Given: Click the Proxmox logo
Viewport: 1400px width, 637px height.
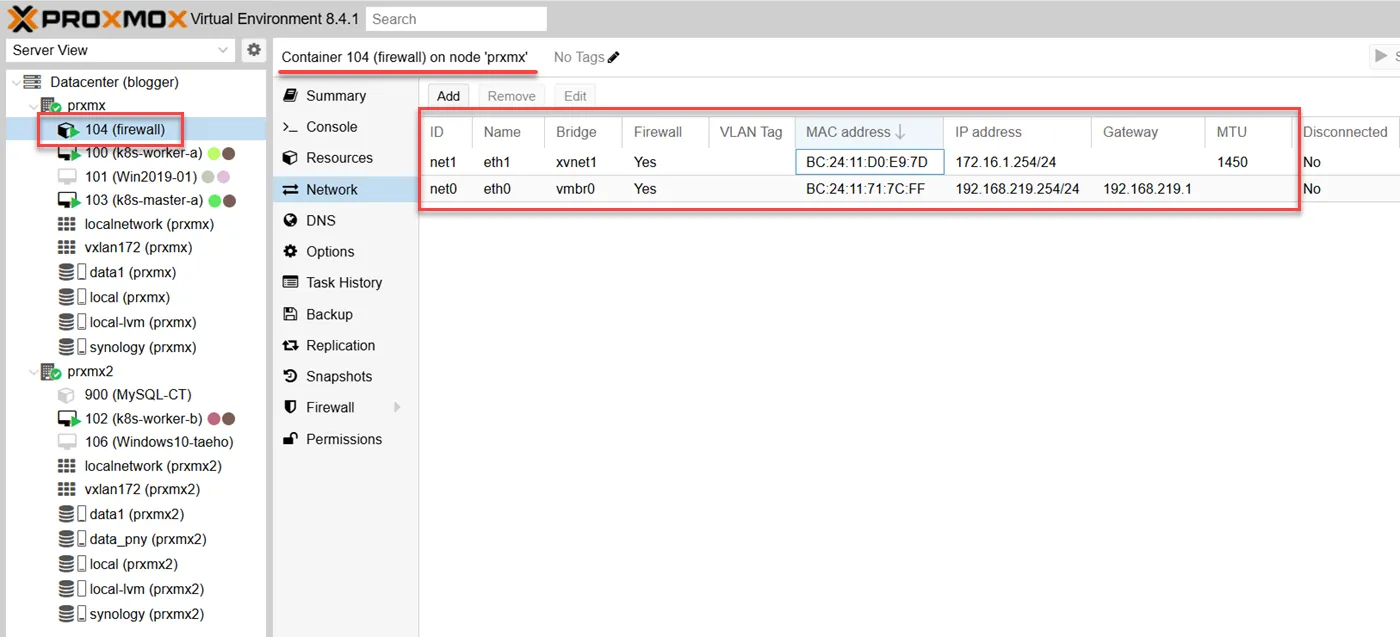Looking at the screenshot, I should click(97, 18).
